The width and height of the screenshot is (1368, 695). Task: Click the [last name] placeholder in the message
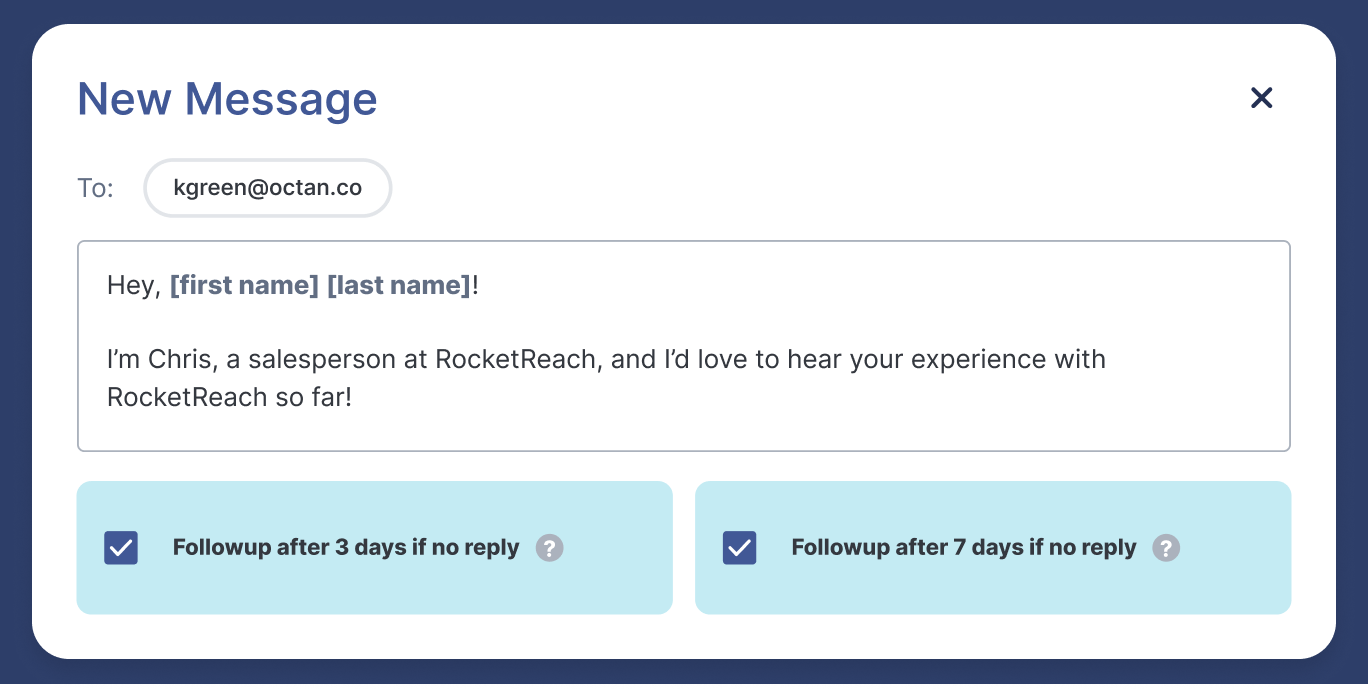[x=398, y=286]
